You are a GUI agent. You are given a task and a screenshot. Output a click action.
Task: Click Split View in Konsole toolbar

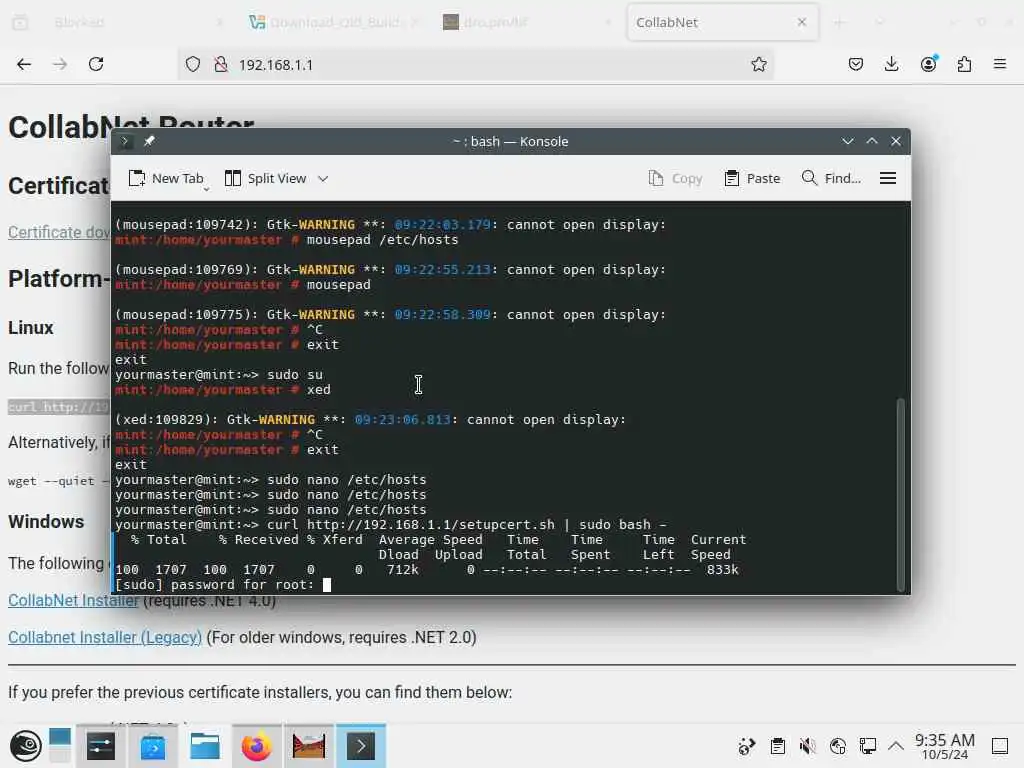(x=265, y=178)
